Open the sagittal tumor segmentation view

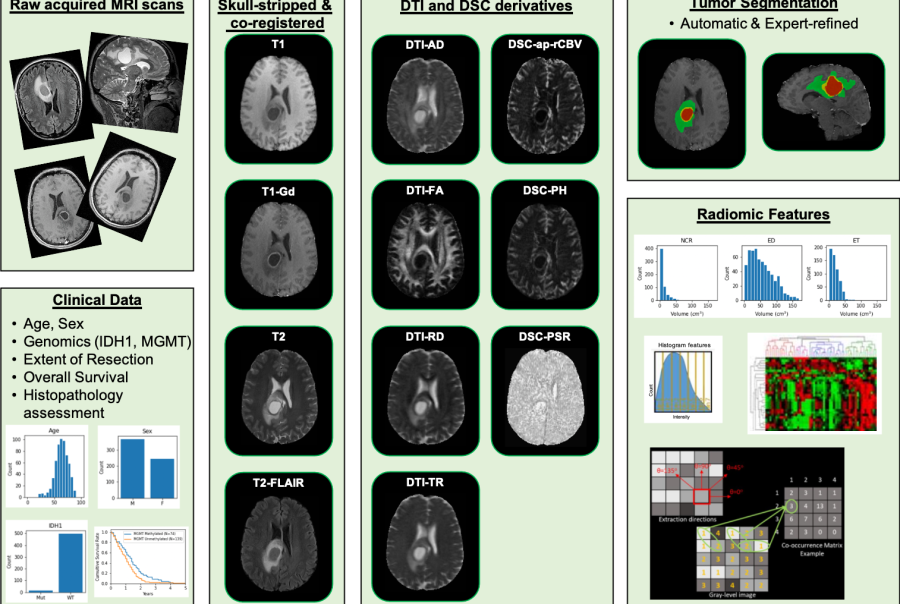click(823, 102)
